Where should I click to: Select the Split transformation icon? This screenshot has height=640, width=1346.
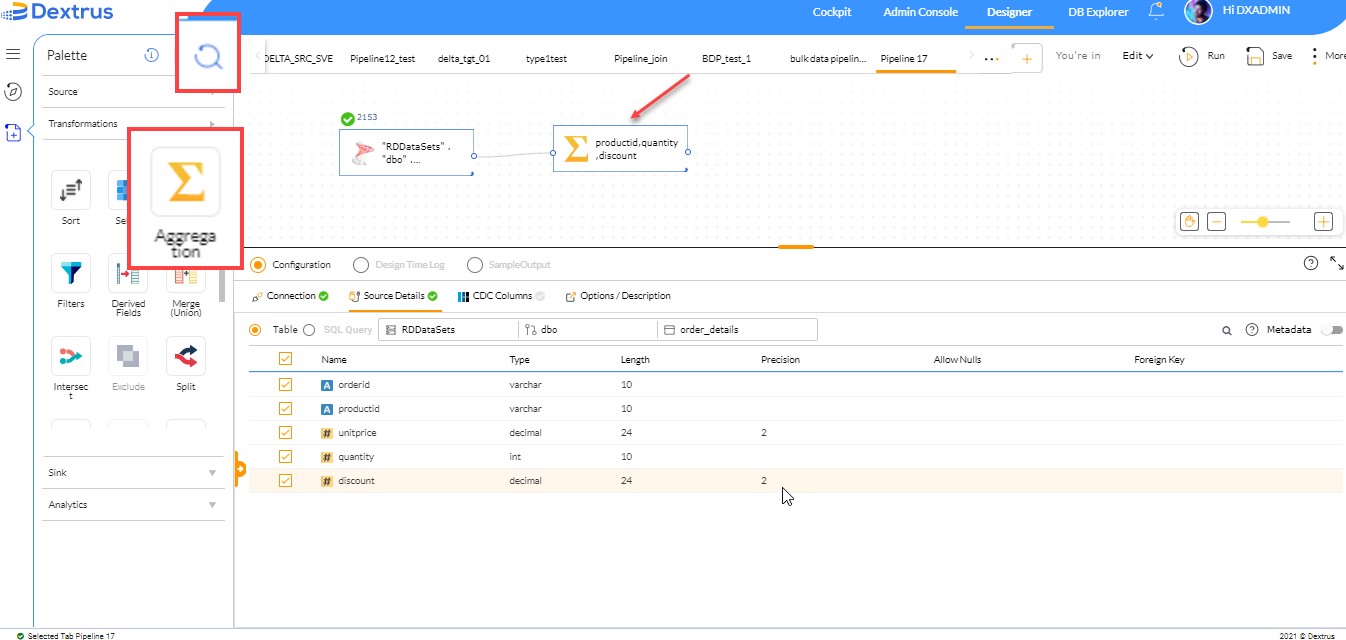185,357
